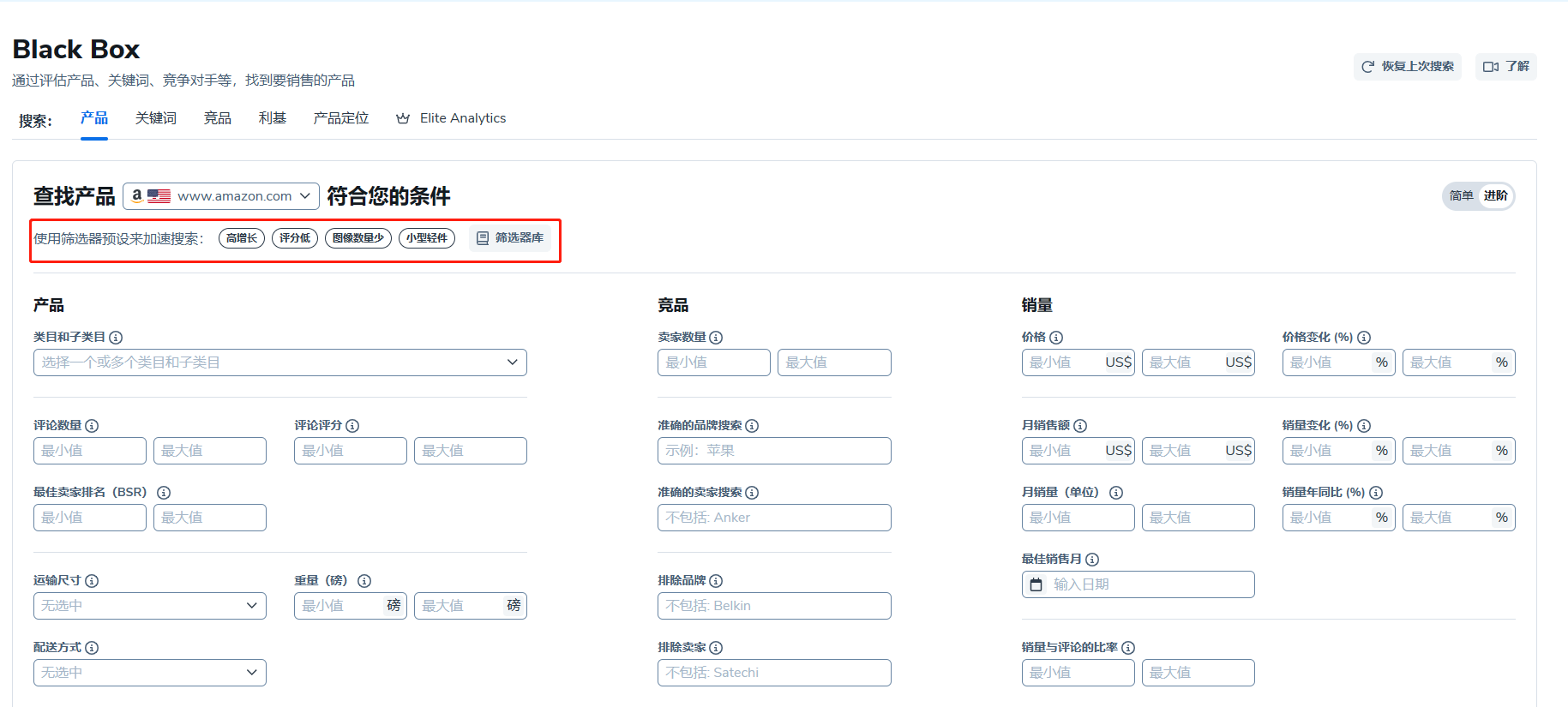This screenshot has width=1568, height=707.
Task: Open the 筛选器库 filter library
Action: tap(510, 238)
